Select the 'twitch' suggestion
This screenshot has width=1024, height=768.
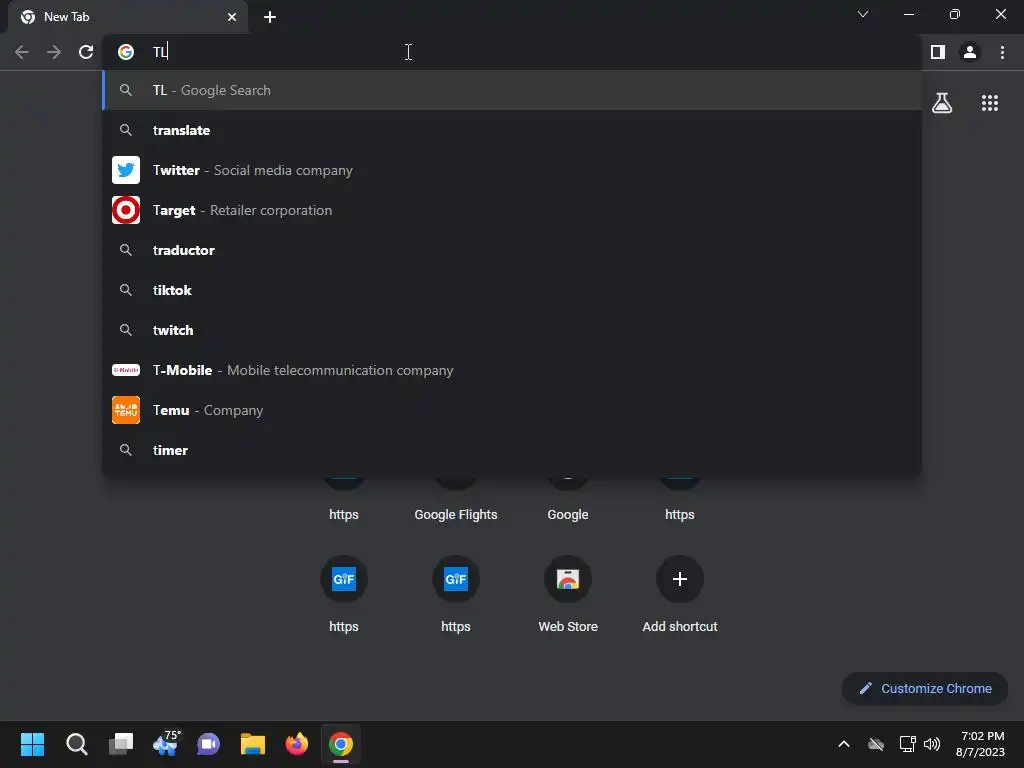(x=512, y=330)
